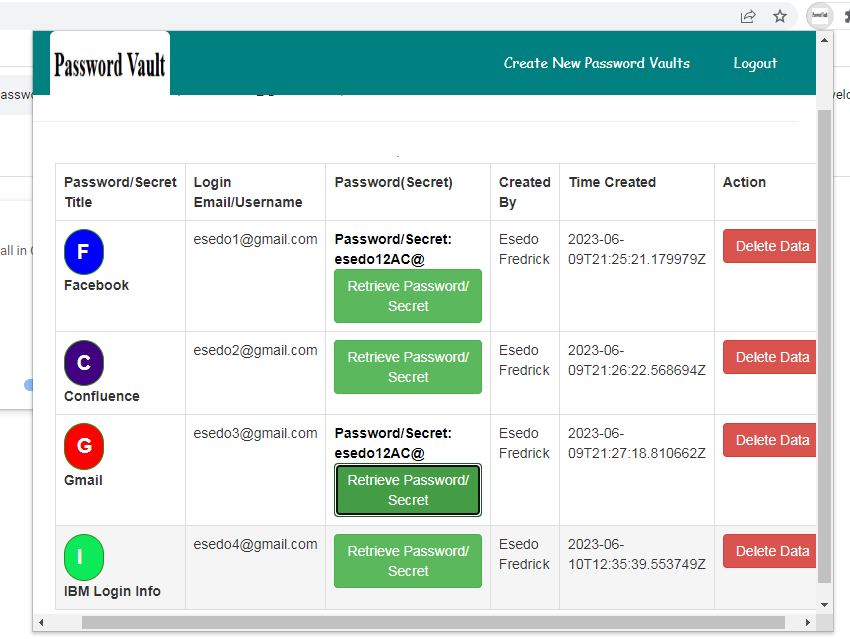Image resolution: width=850 pixels, height=639 pixels.
Task: Click the Gmail title text
Action: pyautogui.click(x=83, y=480)
